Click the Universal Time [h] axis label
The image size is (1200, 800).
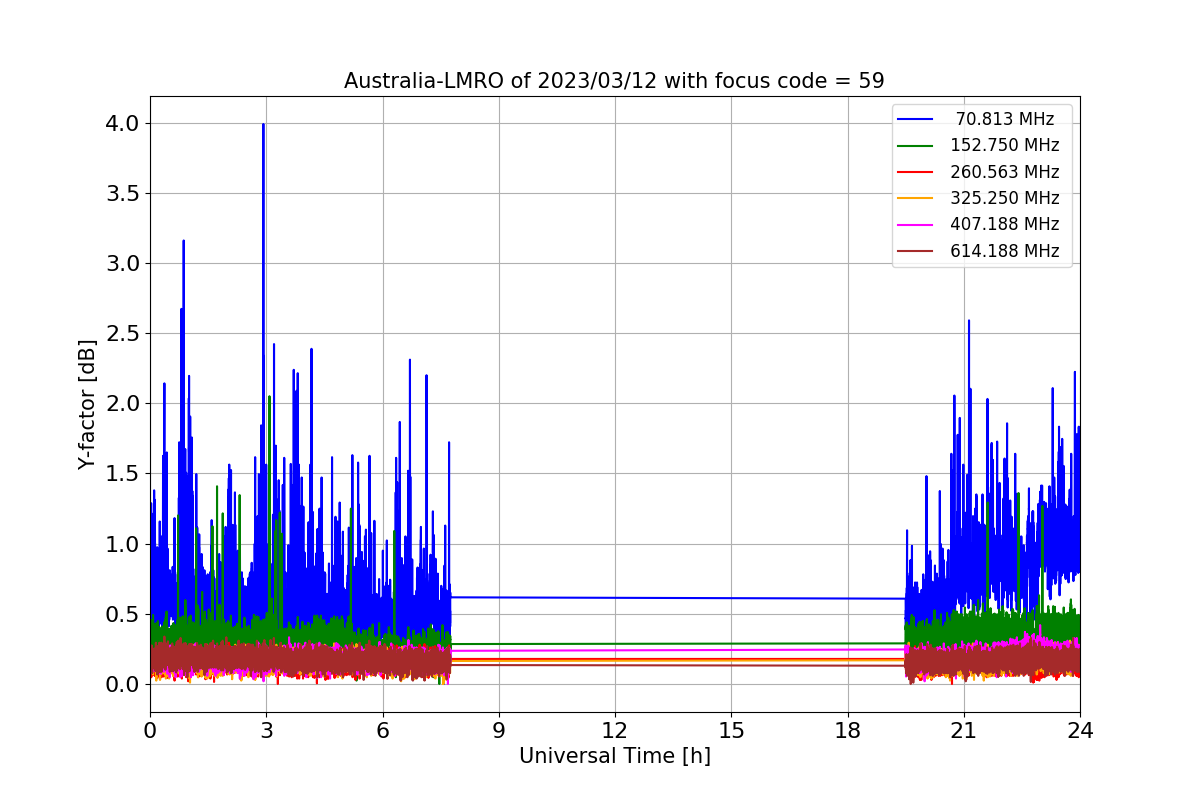click(614, 757)
